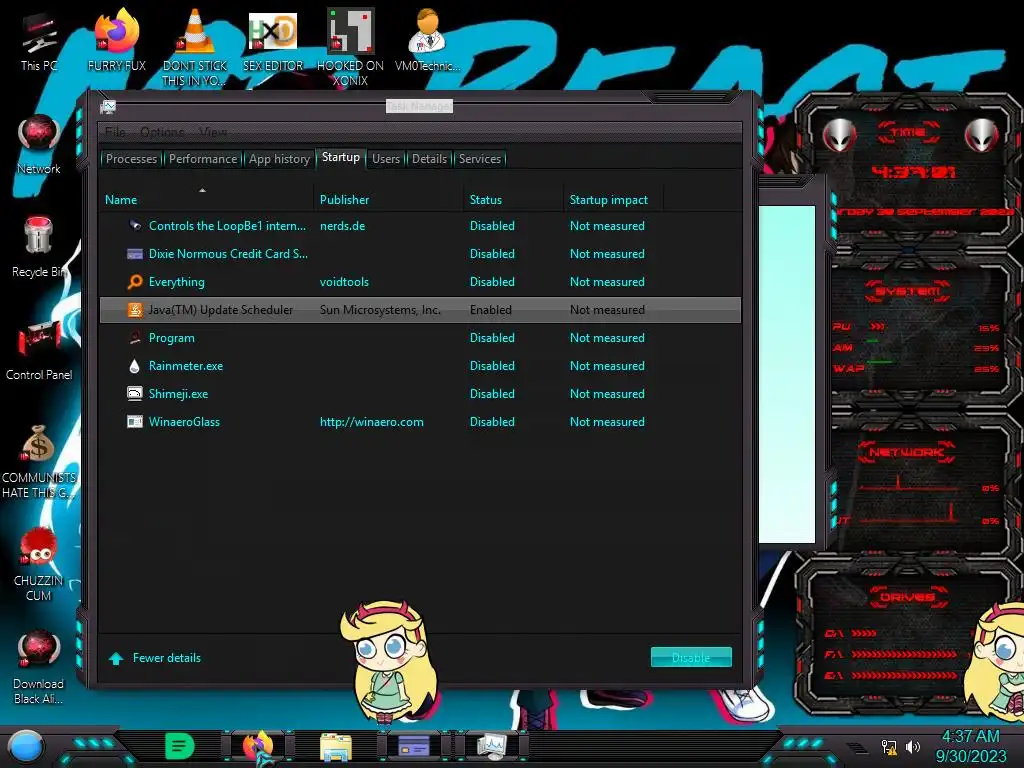
Task: Open the This PC desktop icon
Action: [39, 42]
